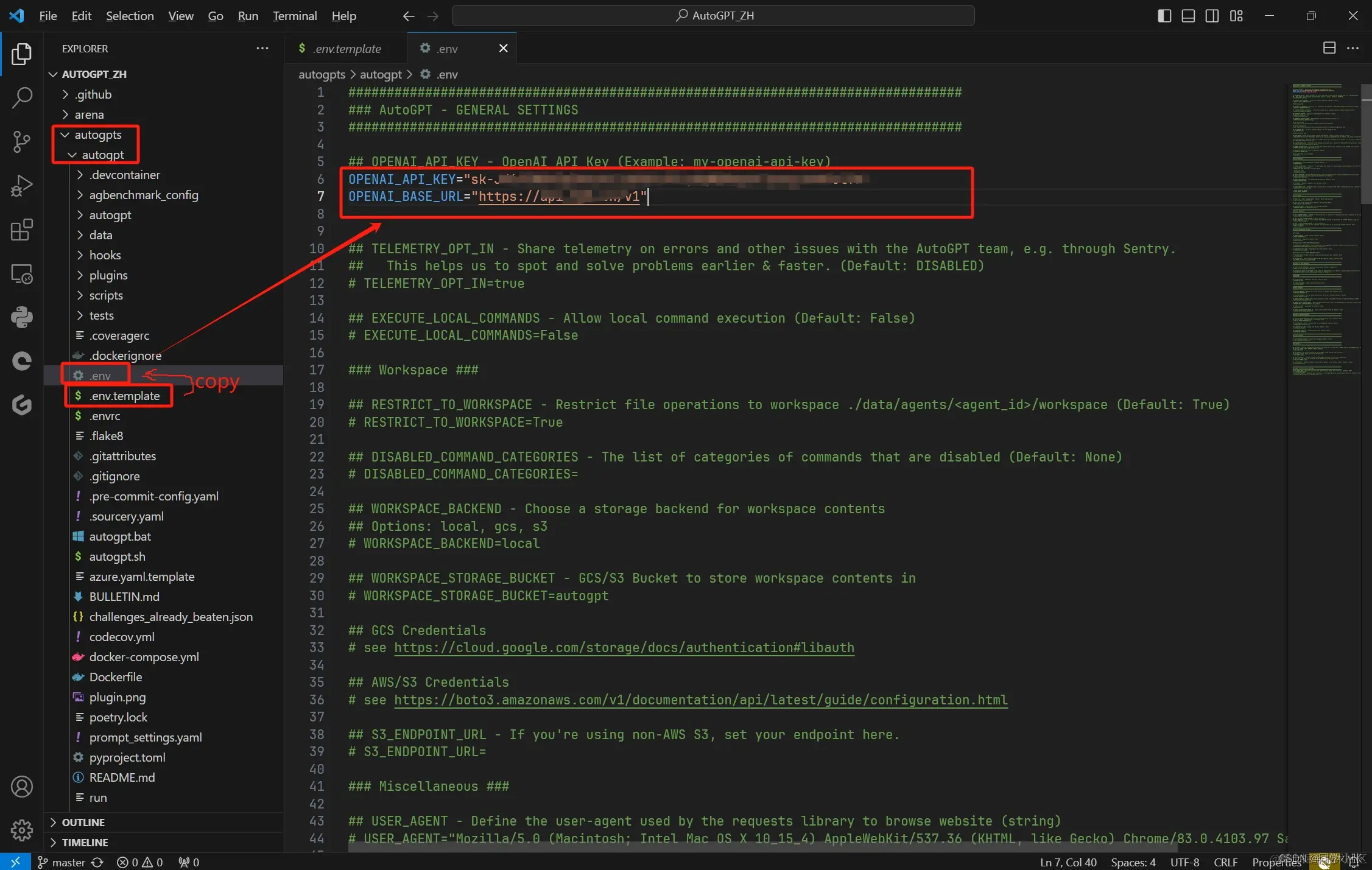Viewport: 1372px width, 870px height.
Task: Go back with the left arrow
Action: coord(409,16)
